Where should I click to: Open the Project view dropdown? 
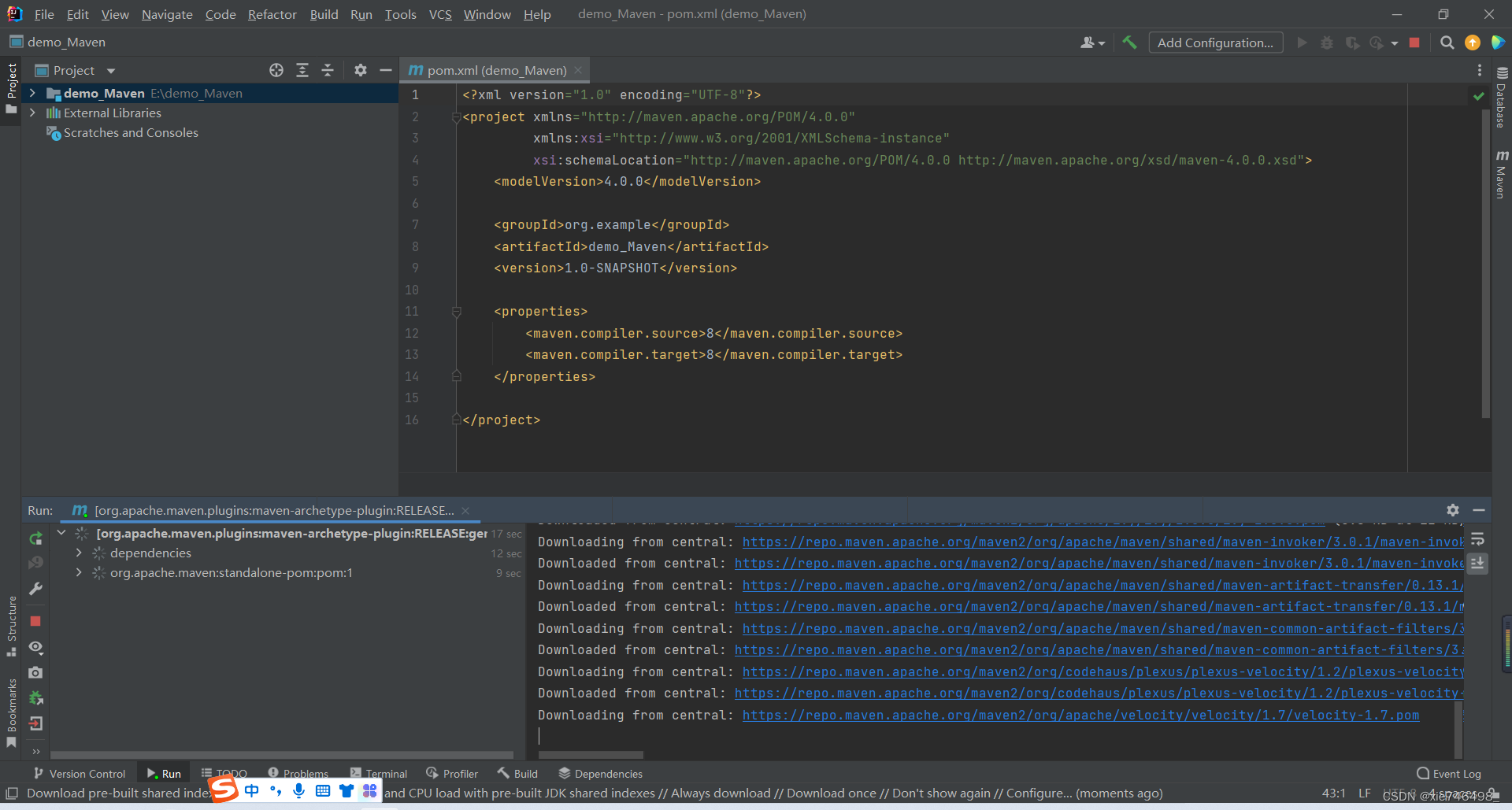[109, 70]
